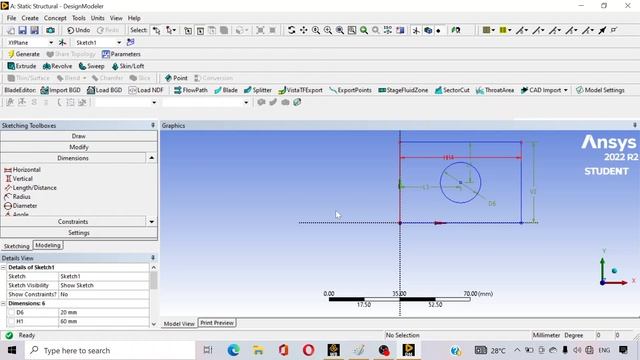Switch to the Modeling tab
The height and width of the screenshot is (360, 640).
click(48, 245)
